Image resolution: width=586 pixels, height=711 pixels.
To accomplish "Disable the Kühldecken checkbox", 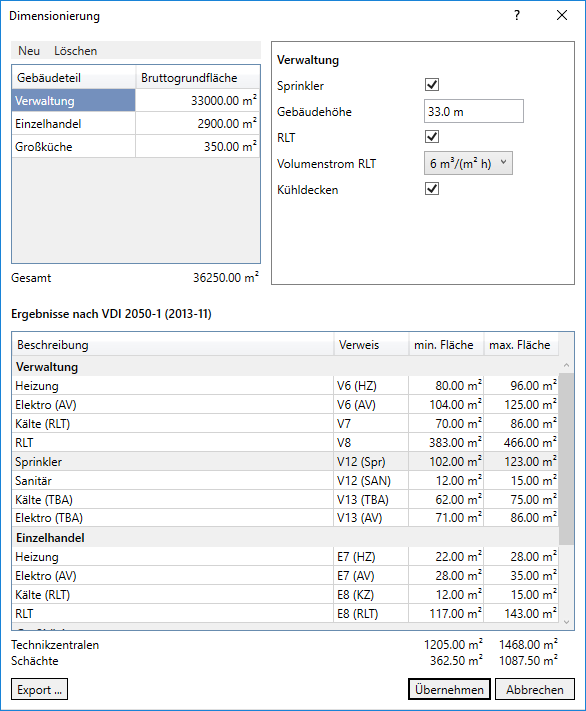I will coord(432,189).
